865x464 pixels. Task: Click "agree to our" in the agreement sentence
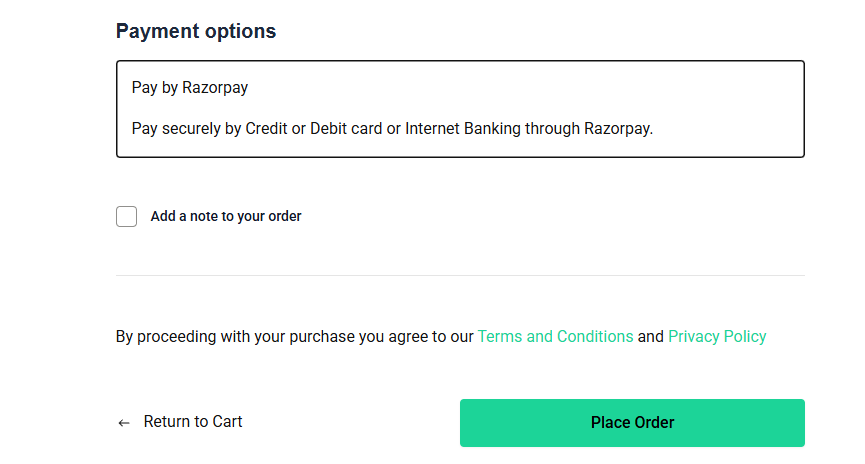(431, 336)
